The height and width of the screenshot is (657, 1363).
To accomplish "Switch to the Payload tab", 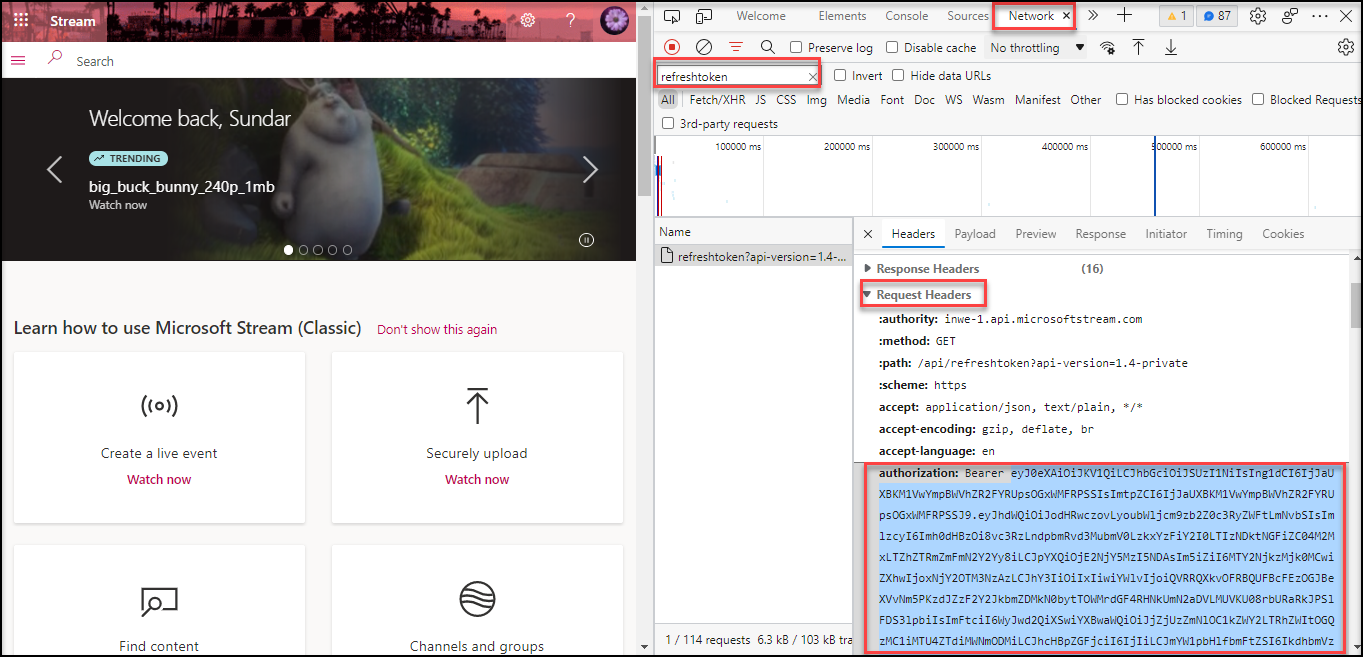I will [974, 234].
